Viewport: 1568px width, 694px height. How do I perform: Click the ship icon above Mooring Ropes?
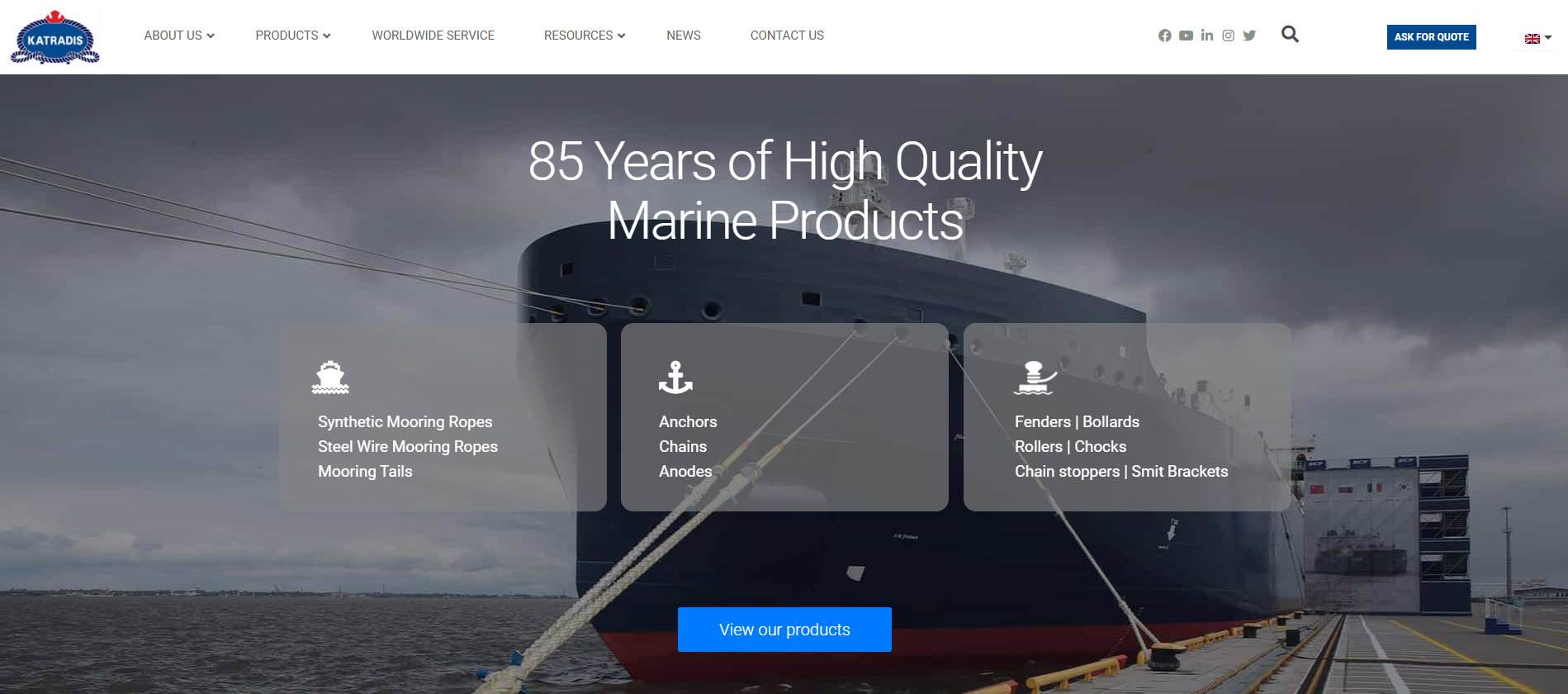pyautogui.click(x=330, y=377)
